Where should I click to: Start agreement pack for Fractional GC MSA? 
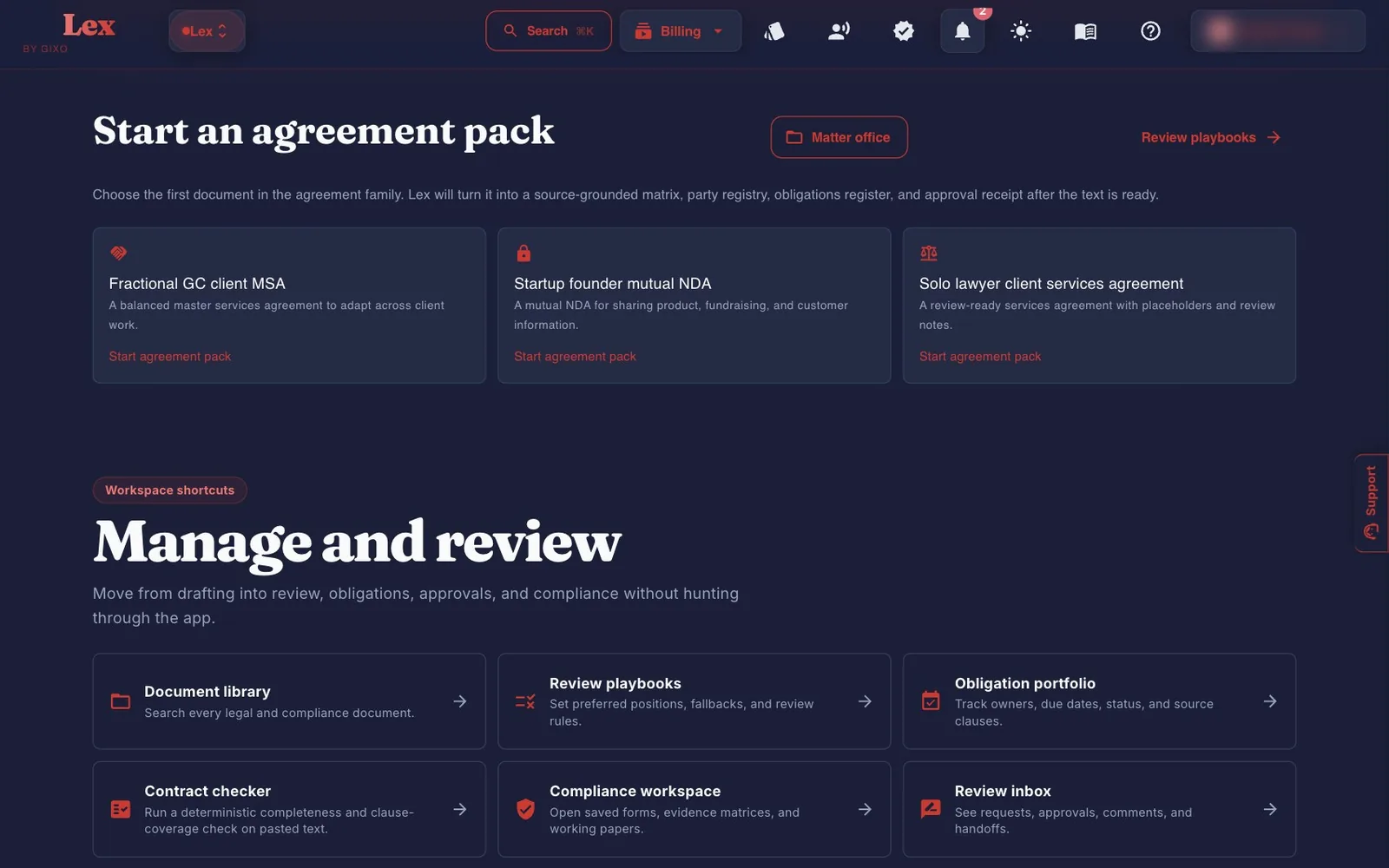point(170,356)
